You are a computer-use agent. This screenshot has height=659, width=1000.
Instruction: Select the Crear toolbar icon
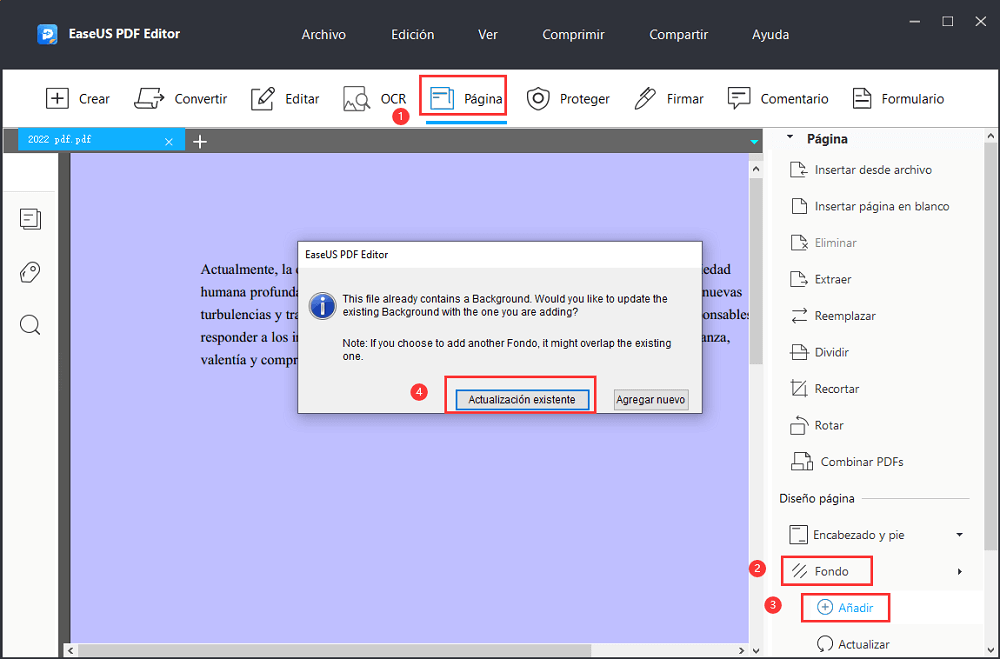pyautogui.click(x=57, y=99)
